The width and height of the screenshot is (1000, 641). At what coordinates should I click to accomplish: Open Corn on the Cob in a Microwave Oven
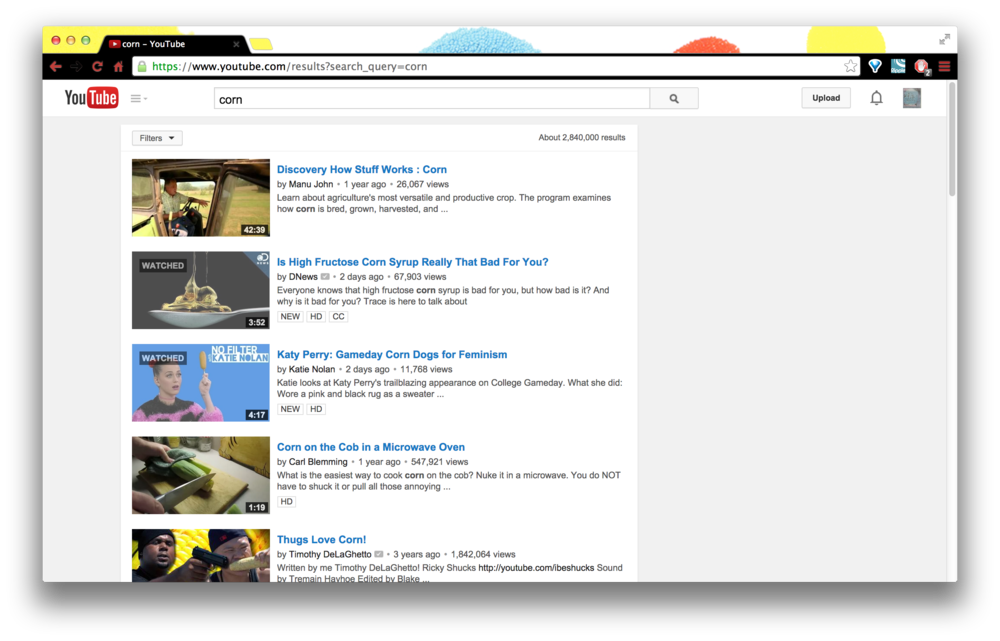click(371, 446)
